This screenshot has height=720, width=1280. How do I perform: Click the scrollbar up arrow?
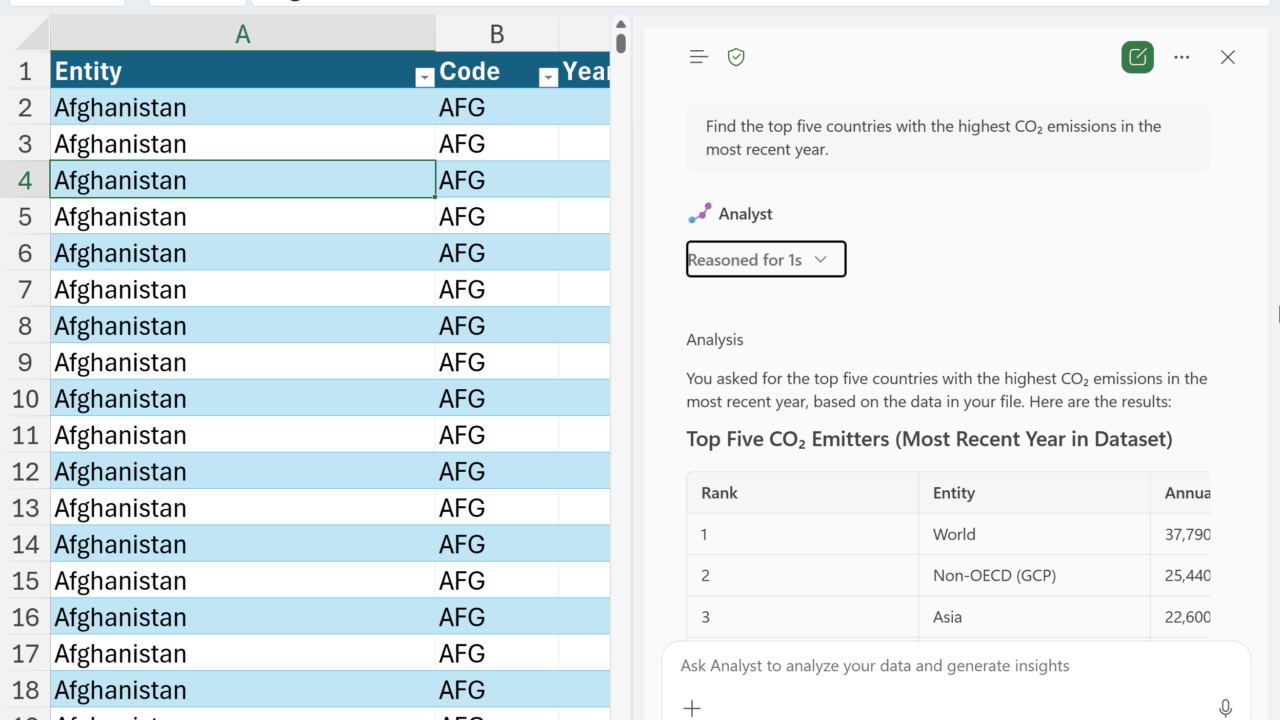click(621, 24)
